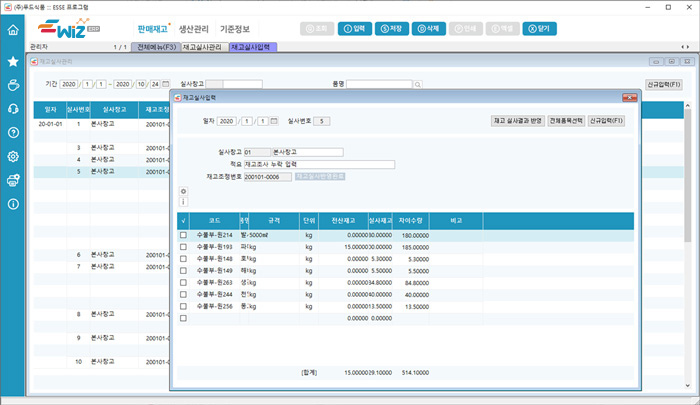Screen dimensions: 700x405
Task: Open the 기준정보 top menu
Action: [x=235, y=29]
